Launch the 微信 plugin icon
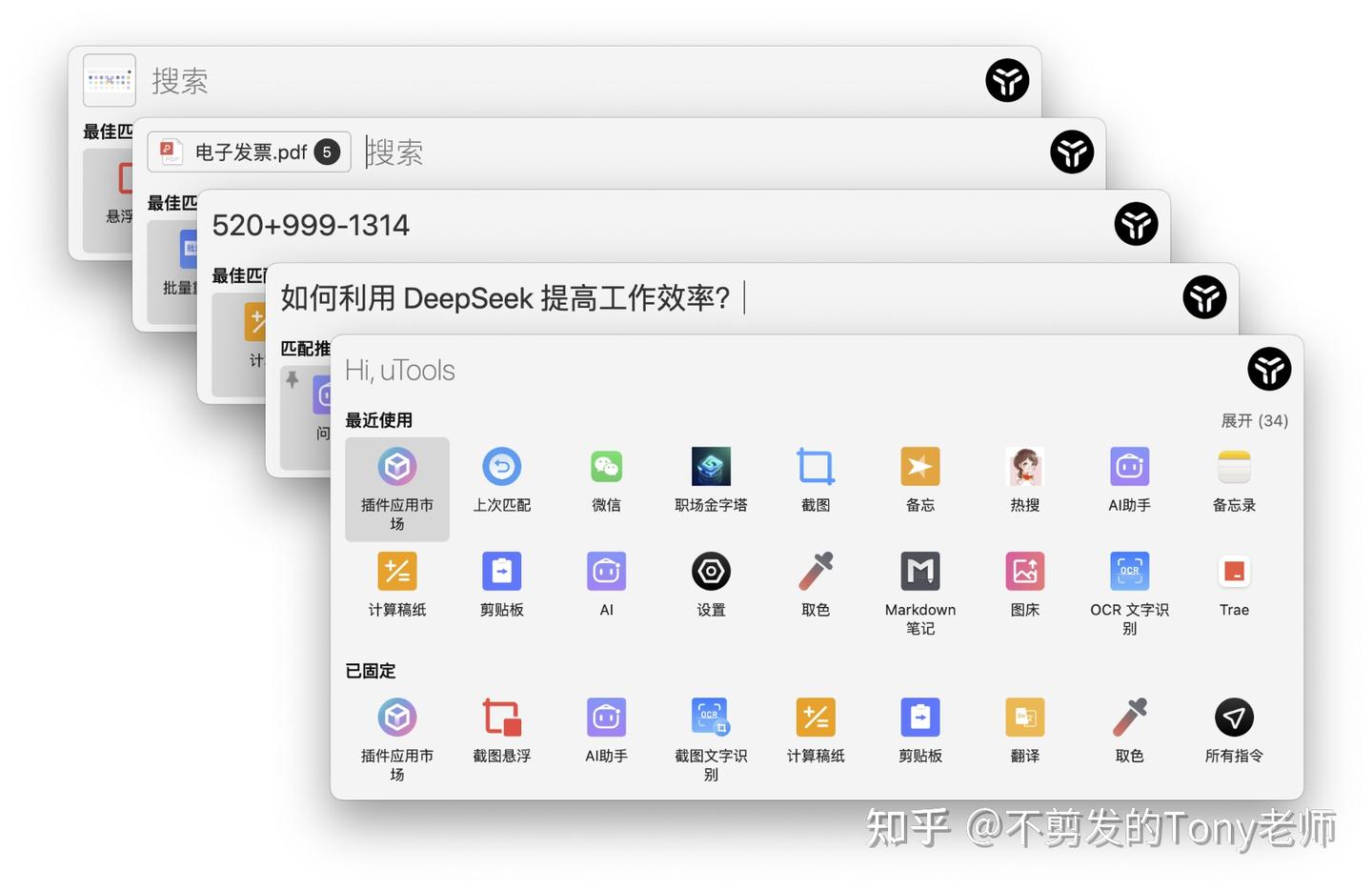The width and height of the screenshot is (1372, 890). pyautogui.click(x=606, y=467)
